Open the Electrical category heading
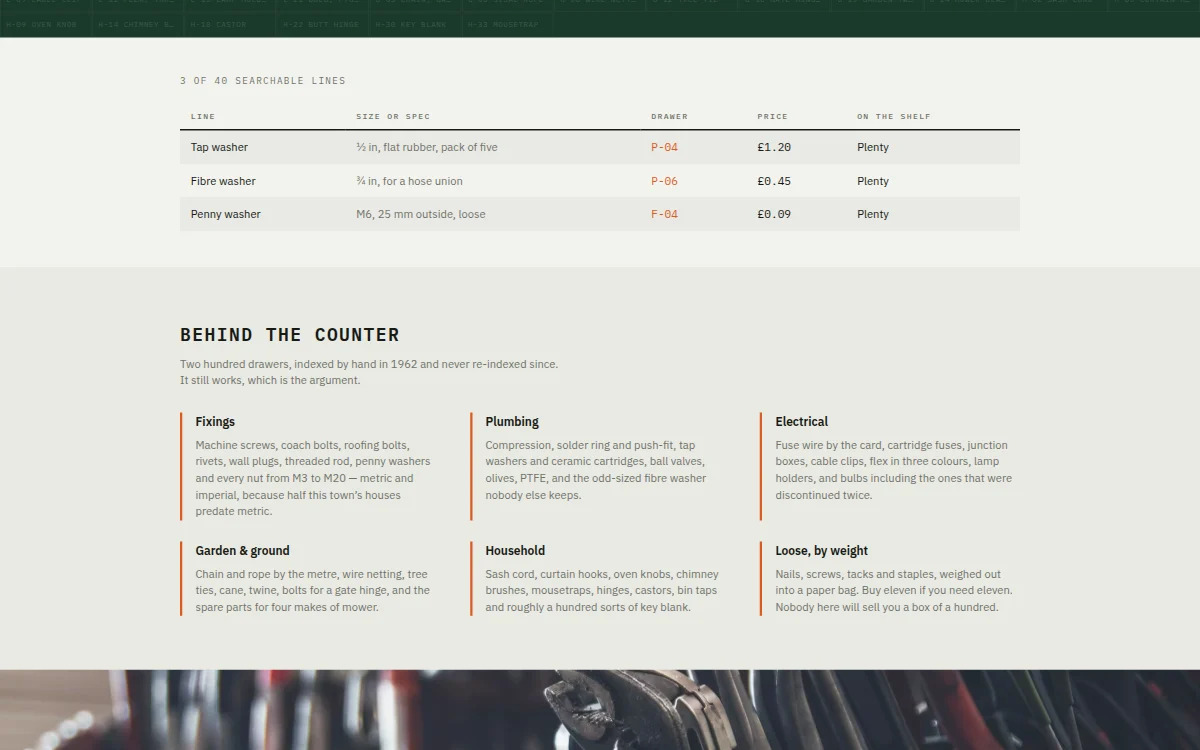 [x=801, y=422]
